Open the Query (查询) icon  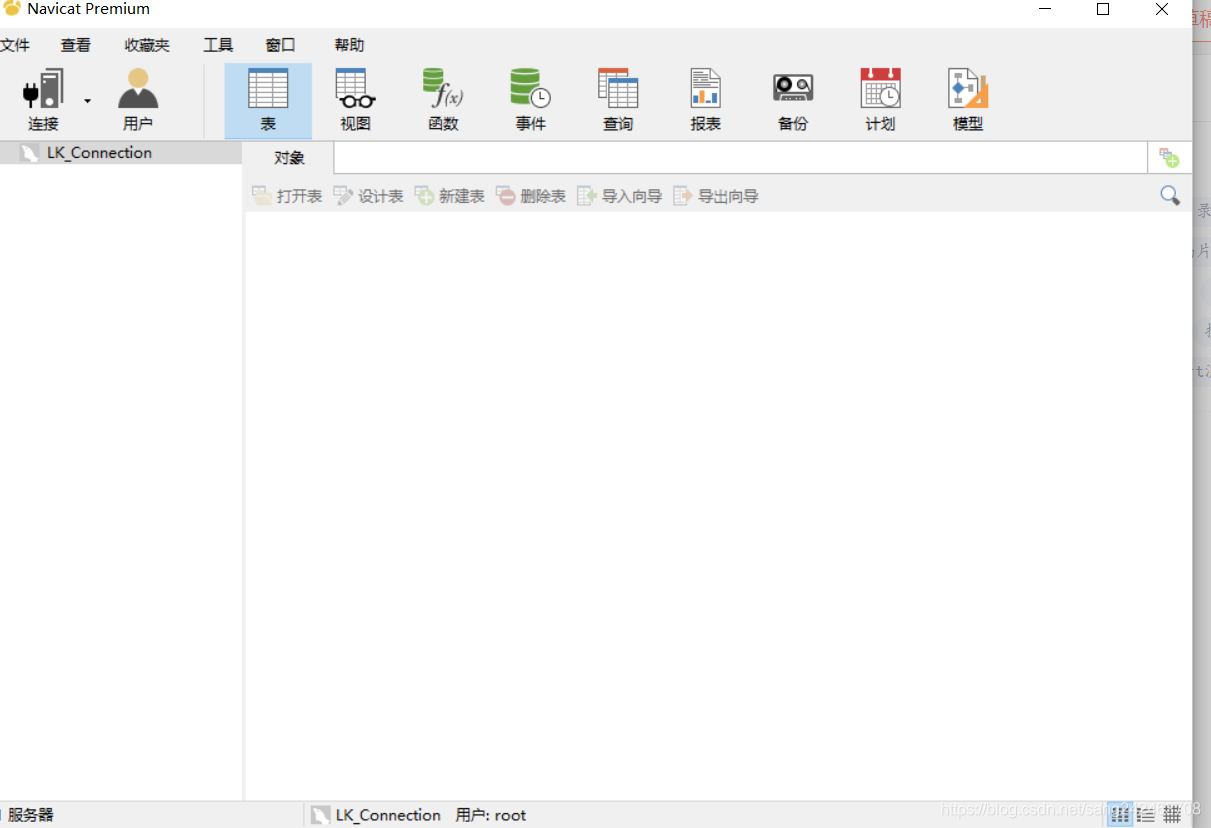click(x=618, y=101)
